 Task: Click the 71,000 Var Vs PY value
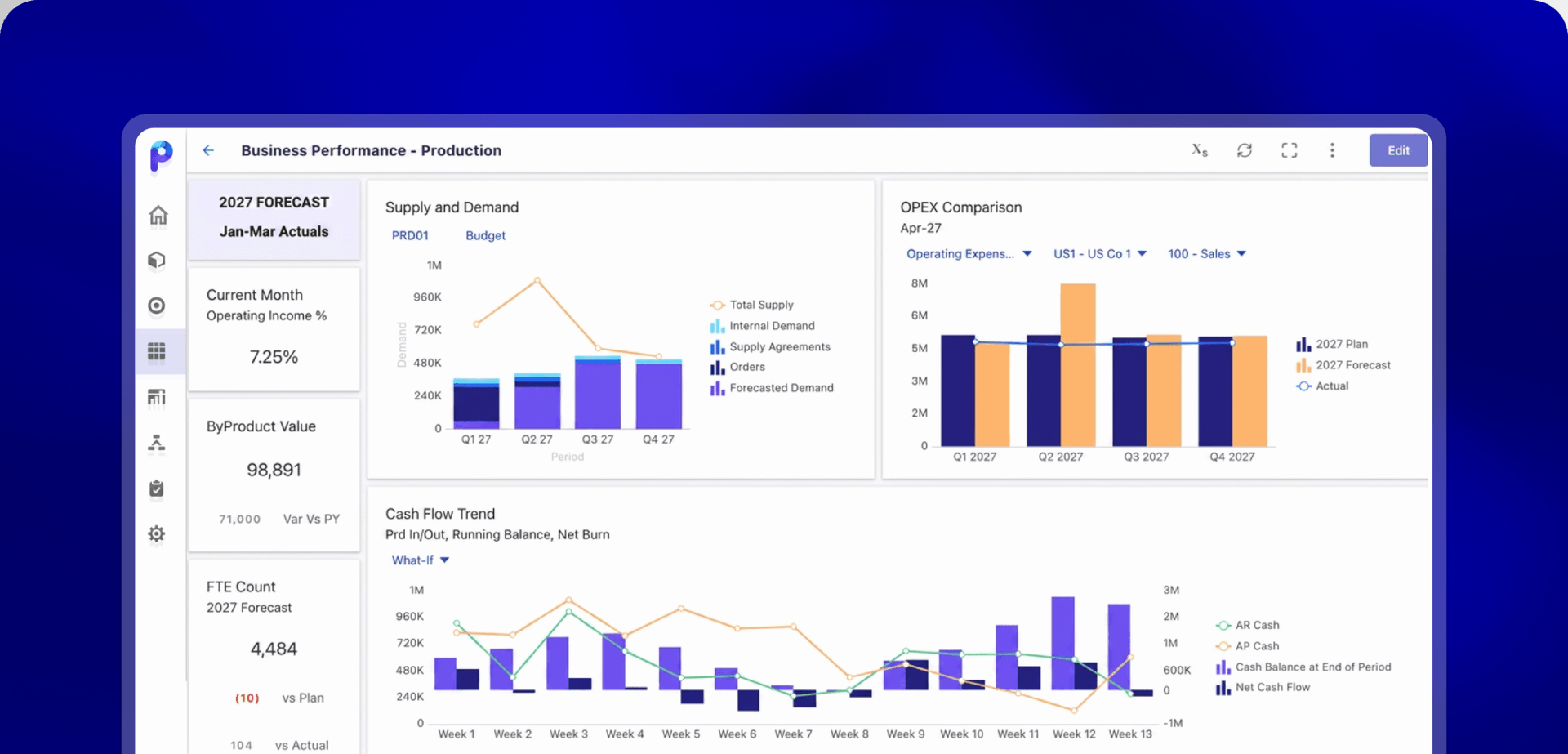tap(239, 519)
